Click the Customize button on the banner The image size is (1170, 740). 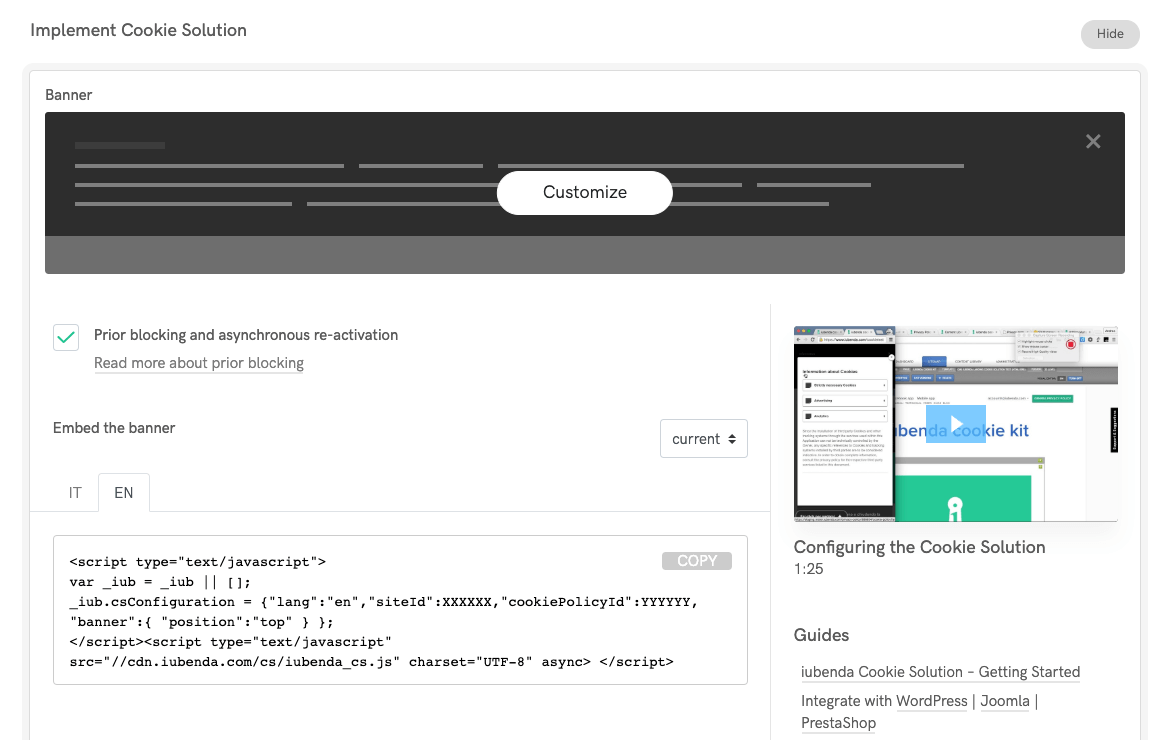coord(584,192)
